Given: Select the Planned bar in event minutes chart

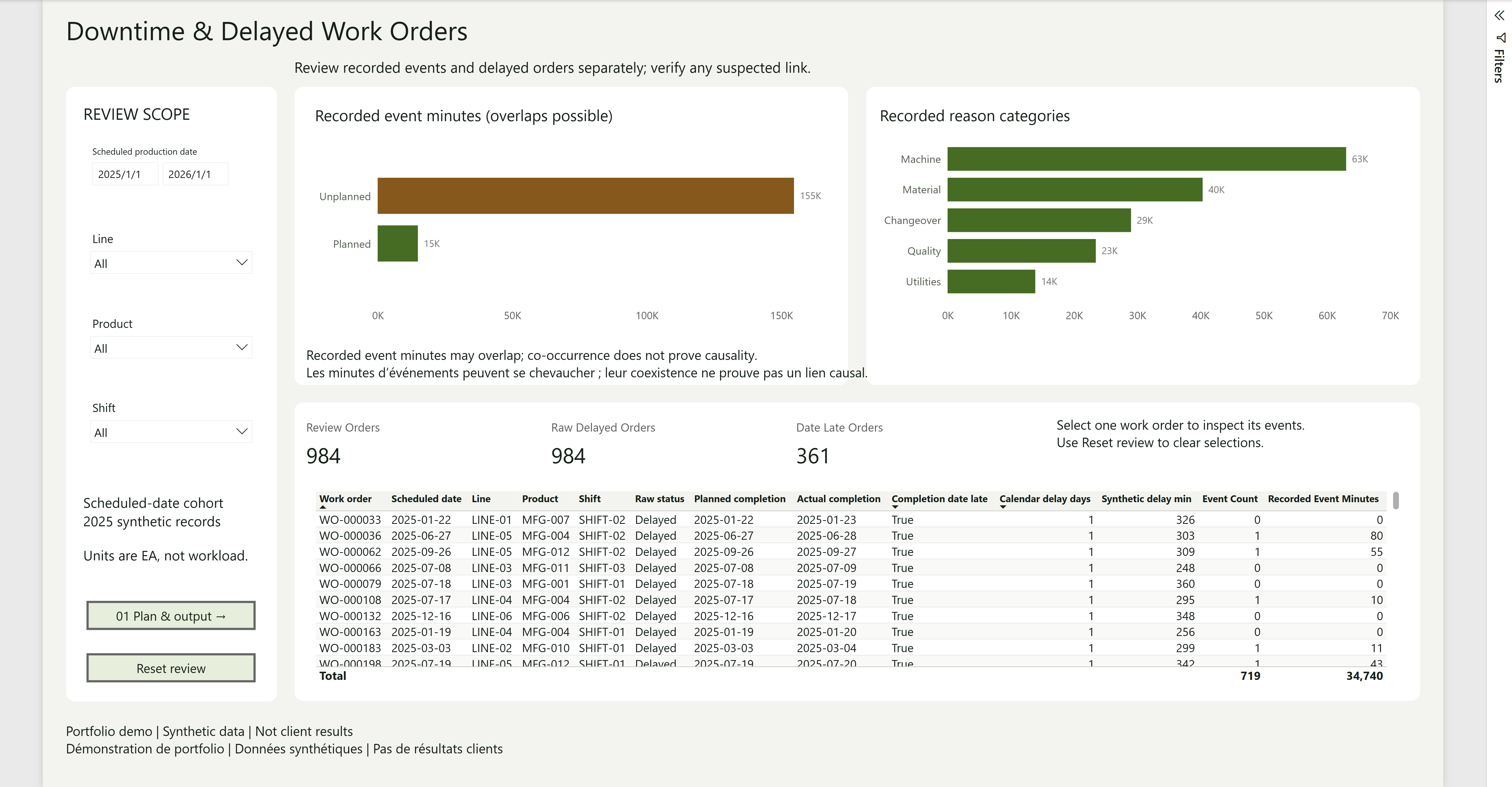Looking at the screenshot, I should 397,244.
